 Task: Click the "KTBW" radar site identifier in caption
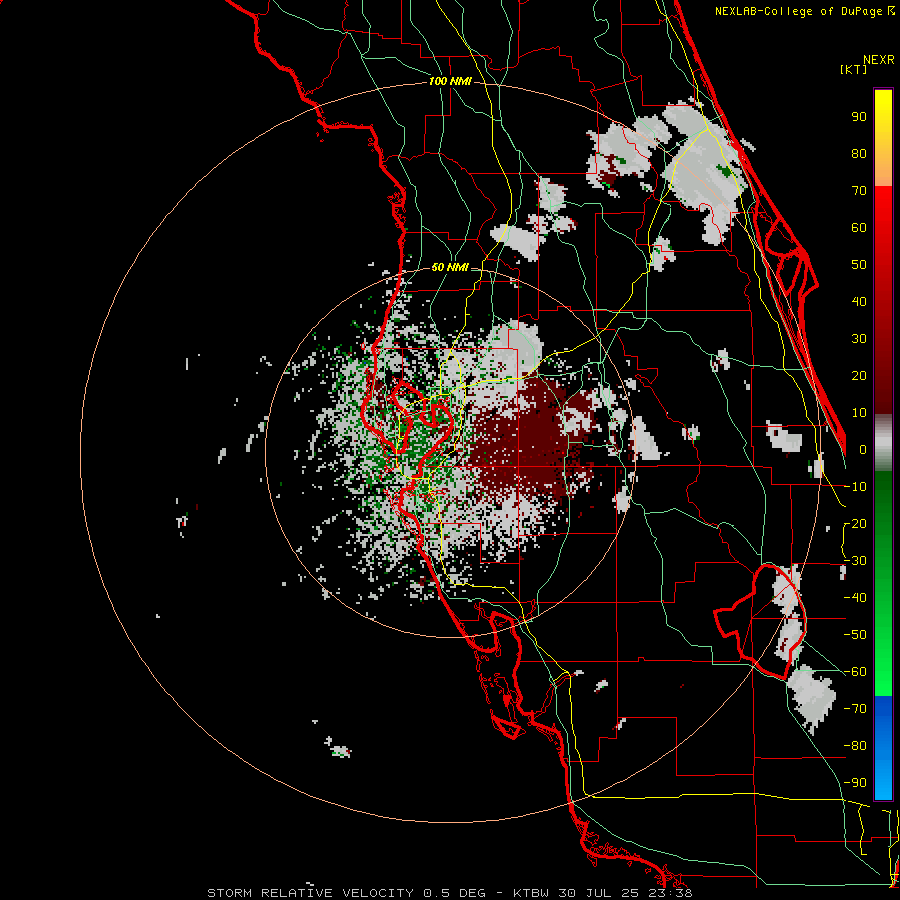pos(532,893)
